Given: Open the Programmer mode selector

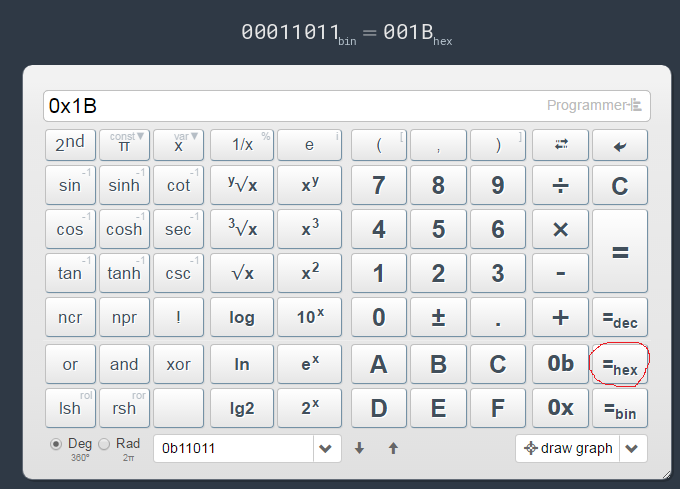Looking at the screenshot, I should (598, 106).
